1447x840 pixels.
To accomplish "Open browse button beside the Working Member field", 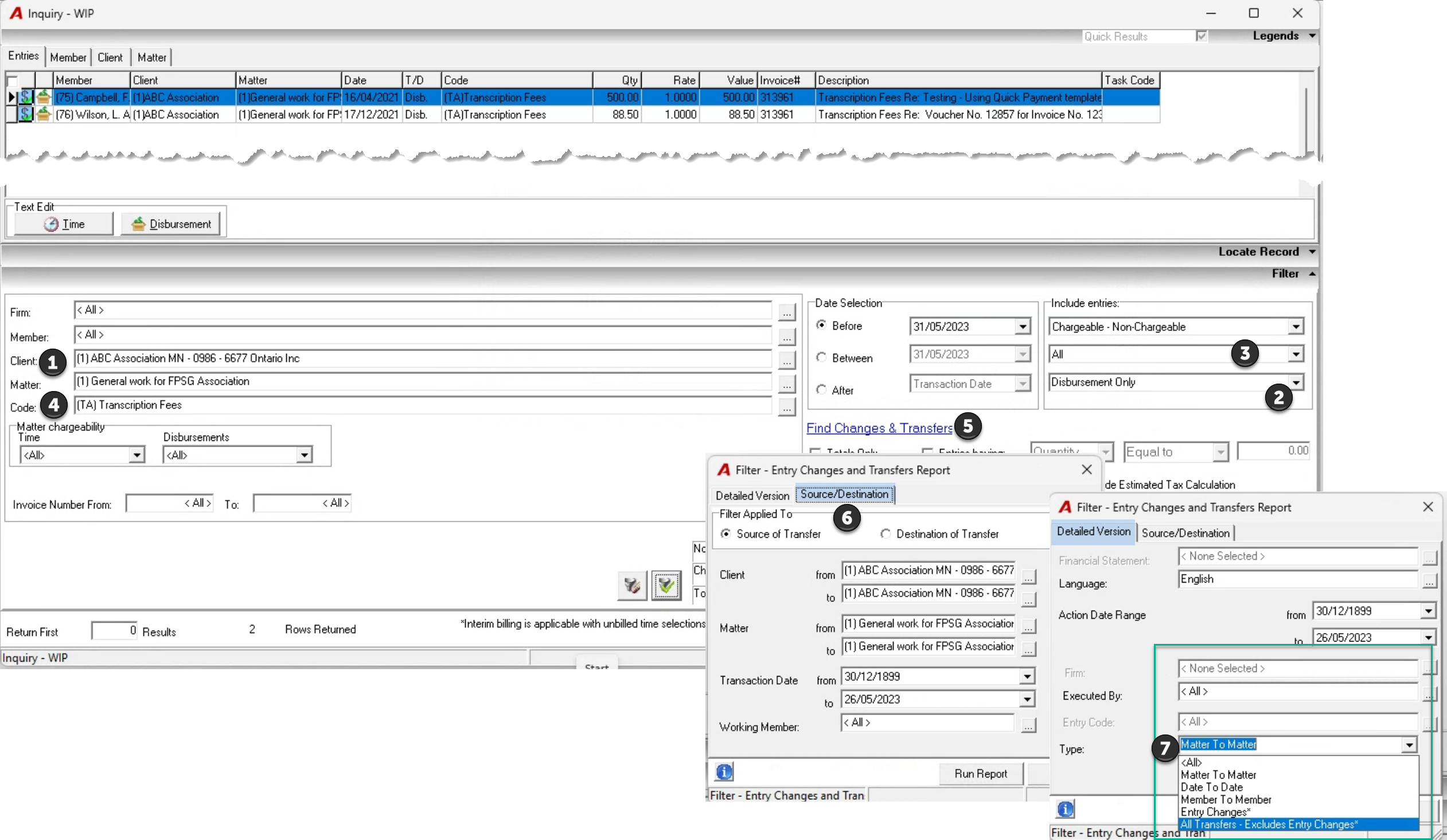I will point(1028,725).
